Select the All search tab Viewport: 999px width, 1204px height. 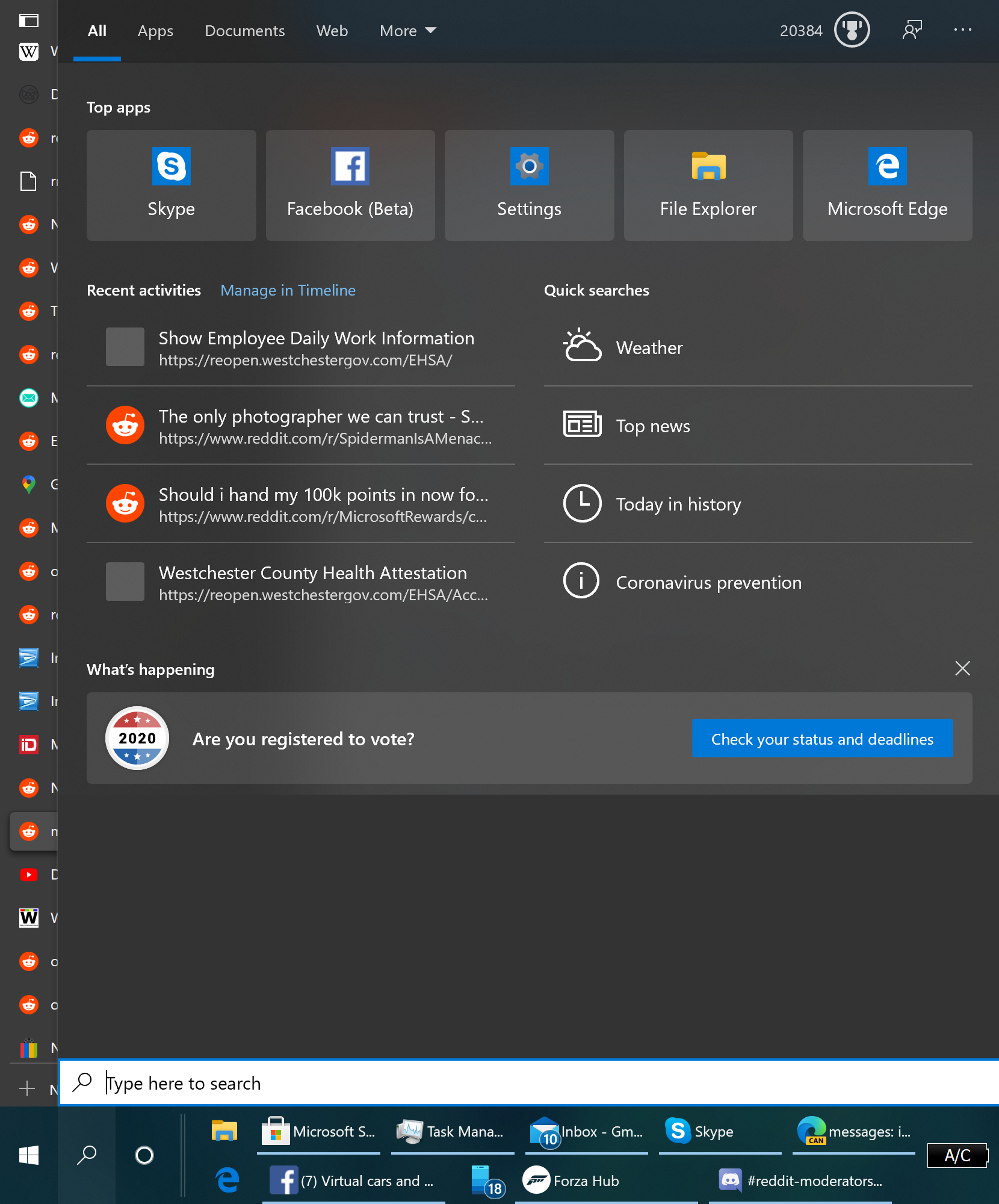[x=97, y=31]
